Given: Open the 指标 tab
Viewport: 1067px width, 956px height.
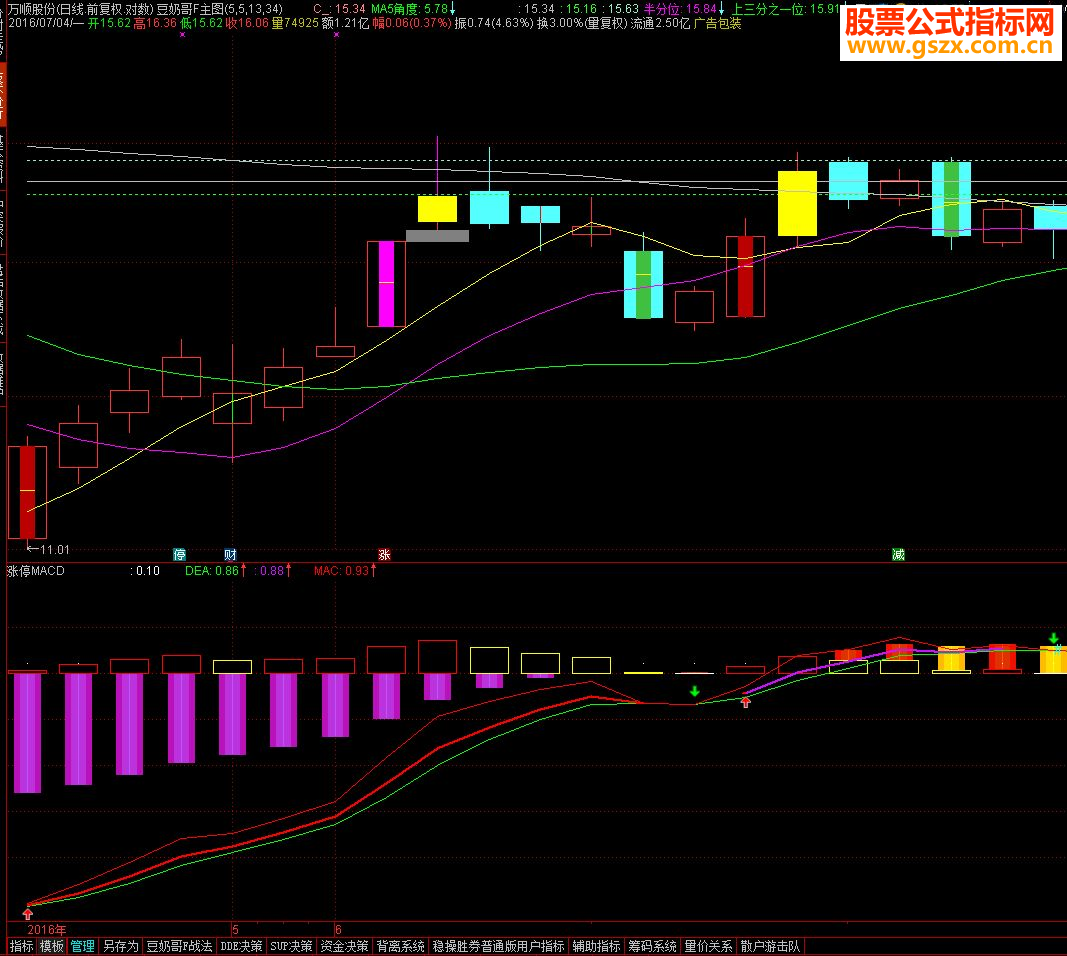Looking at the screenshot, I should (21, 946).
